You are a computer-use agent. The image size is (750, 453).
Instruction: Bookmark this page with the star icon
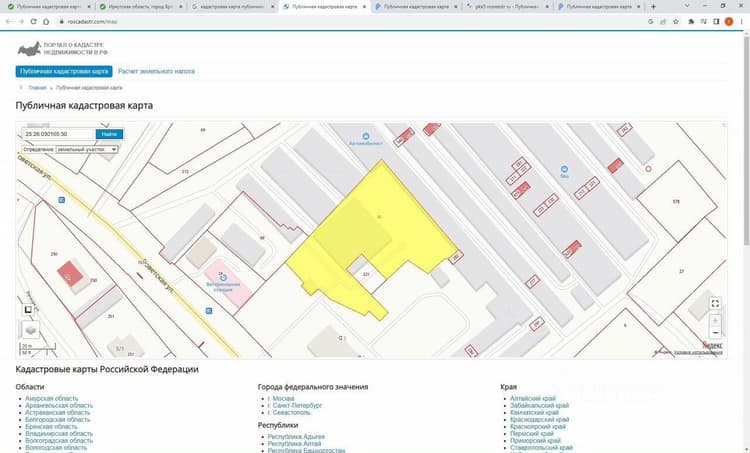pos(676,22)
